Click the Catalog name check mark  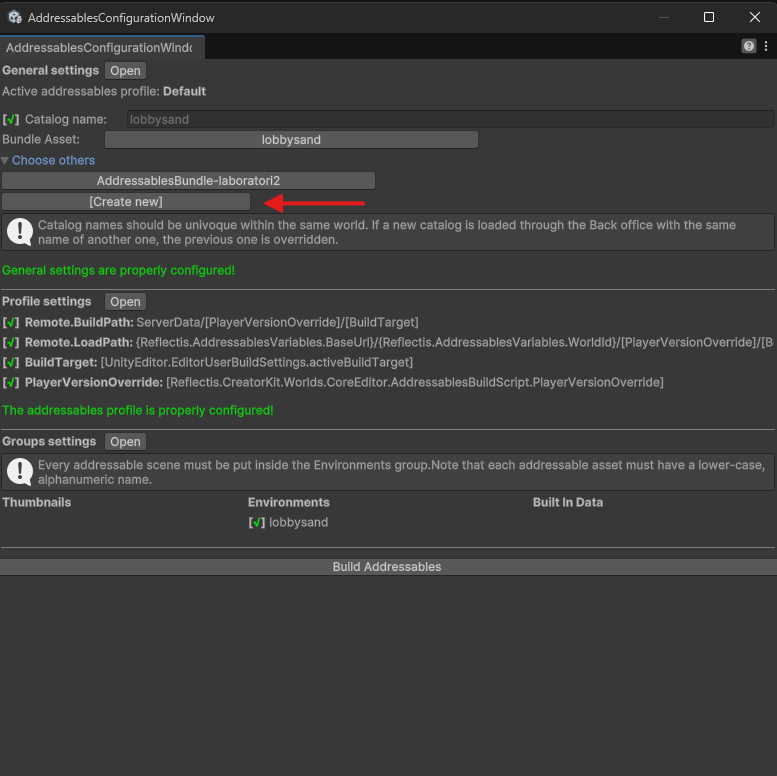11,119
